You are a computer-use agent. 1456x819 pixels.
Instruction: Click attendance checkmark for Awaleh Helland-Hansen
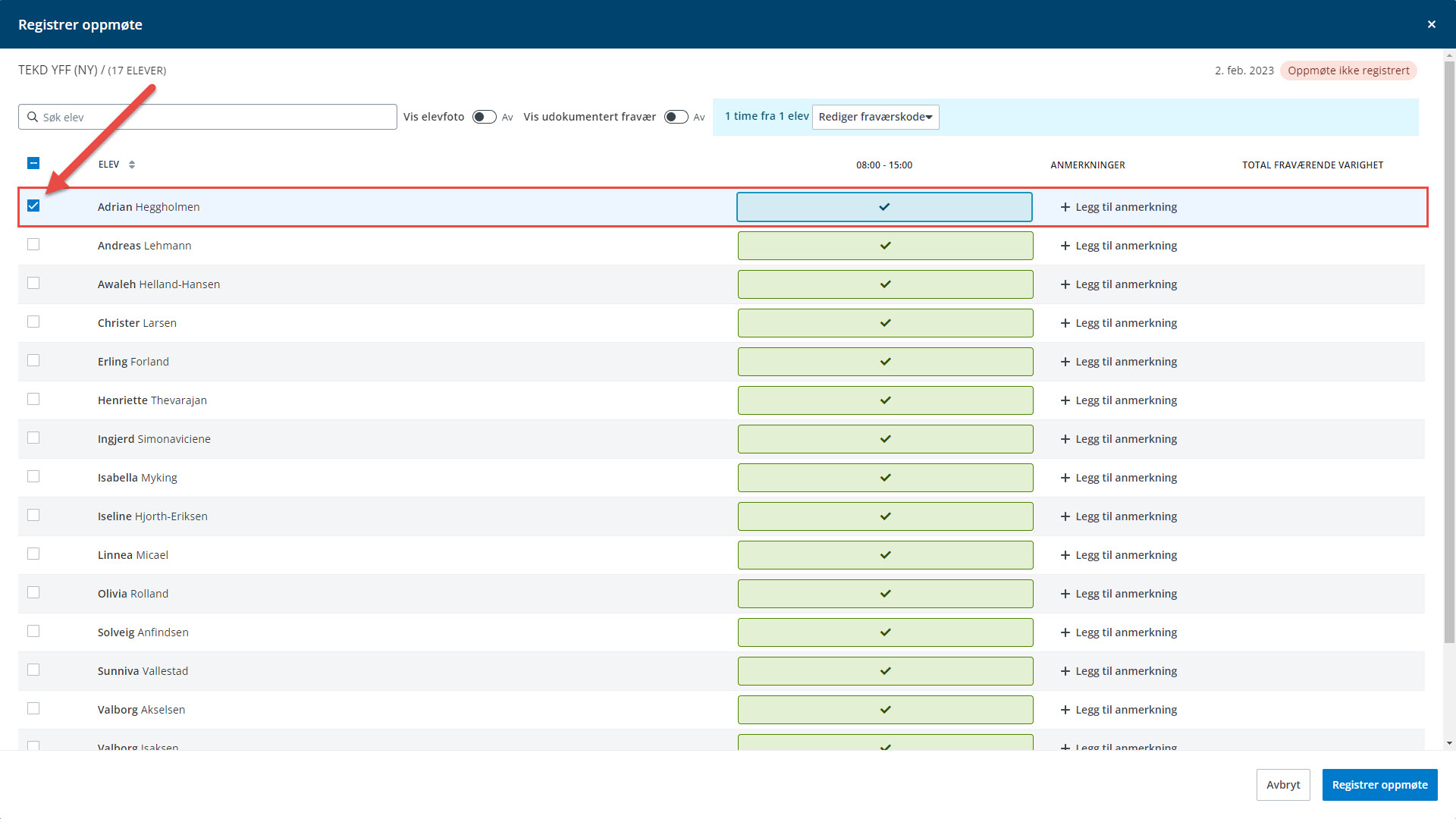(885, 284)
